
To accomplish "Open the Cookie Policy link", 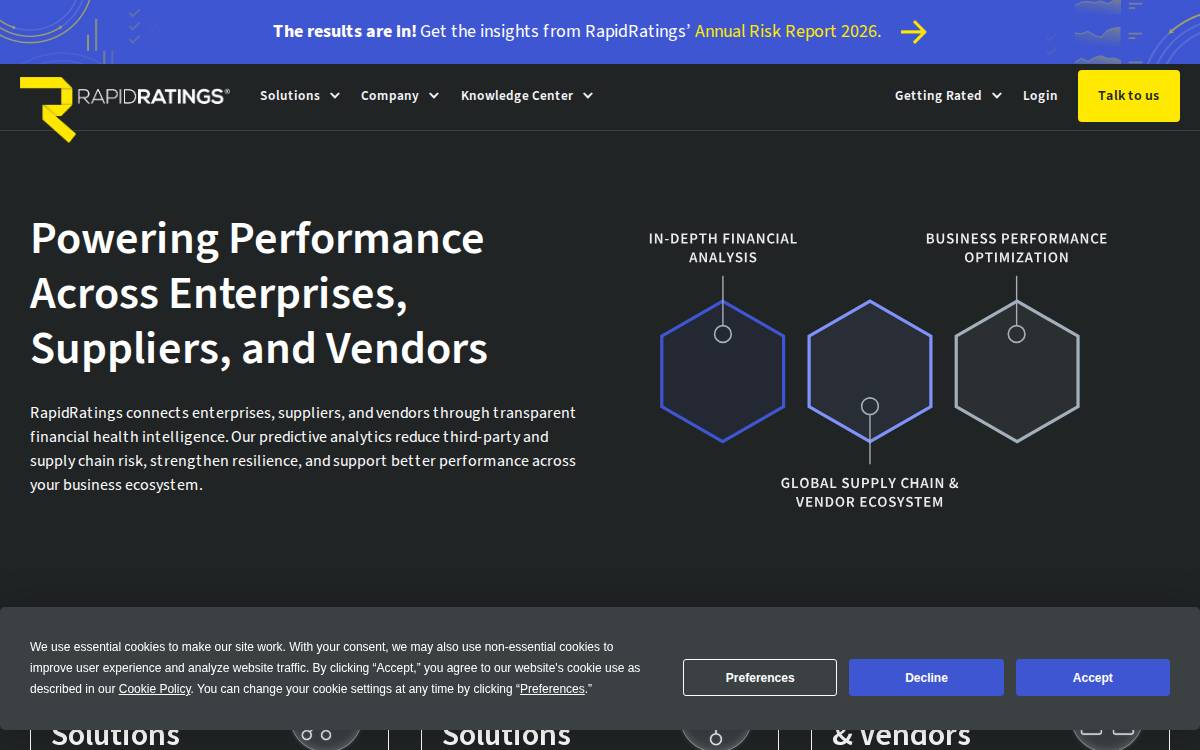I will click(155, 689).
